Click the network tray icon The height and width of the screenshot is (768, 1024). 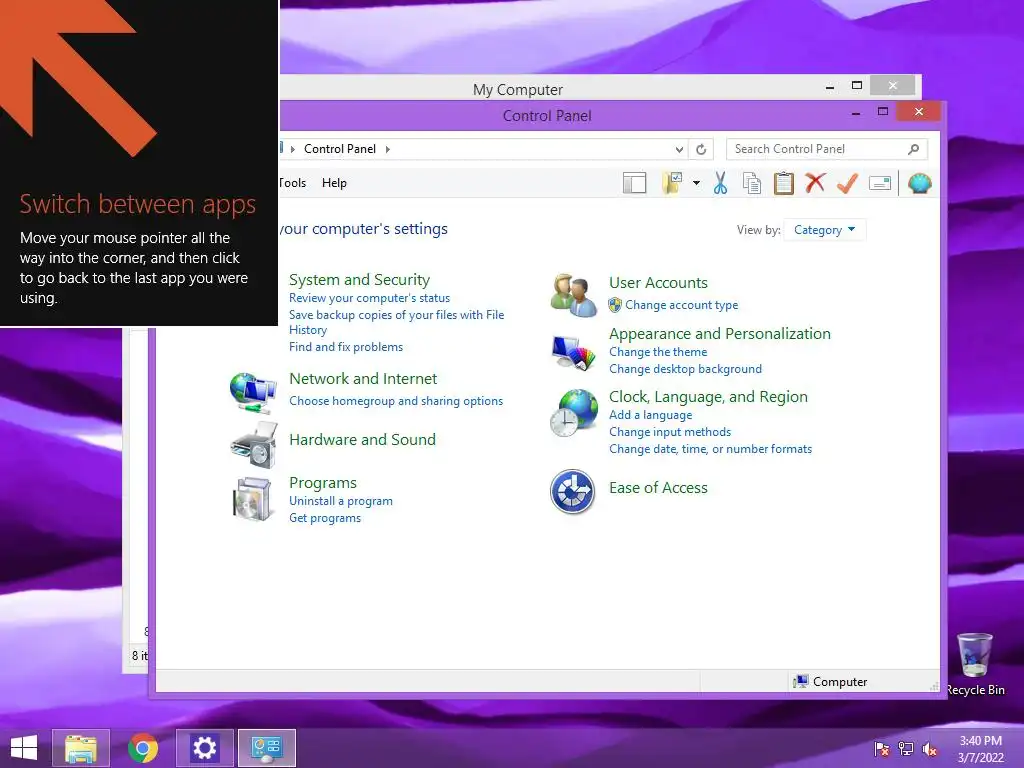click(906, 749)
